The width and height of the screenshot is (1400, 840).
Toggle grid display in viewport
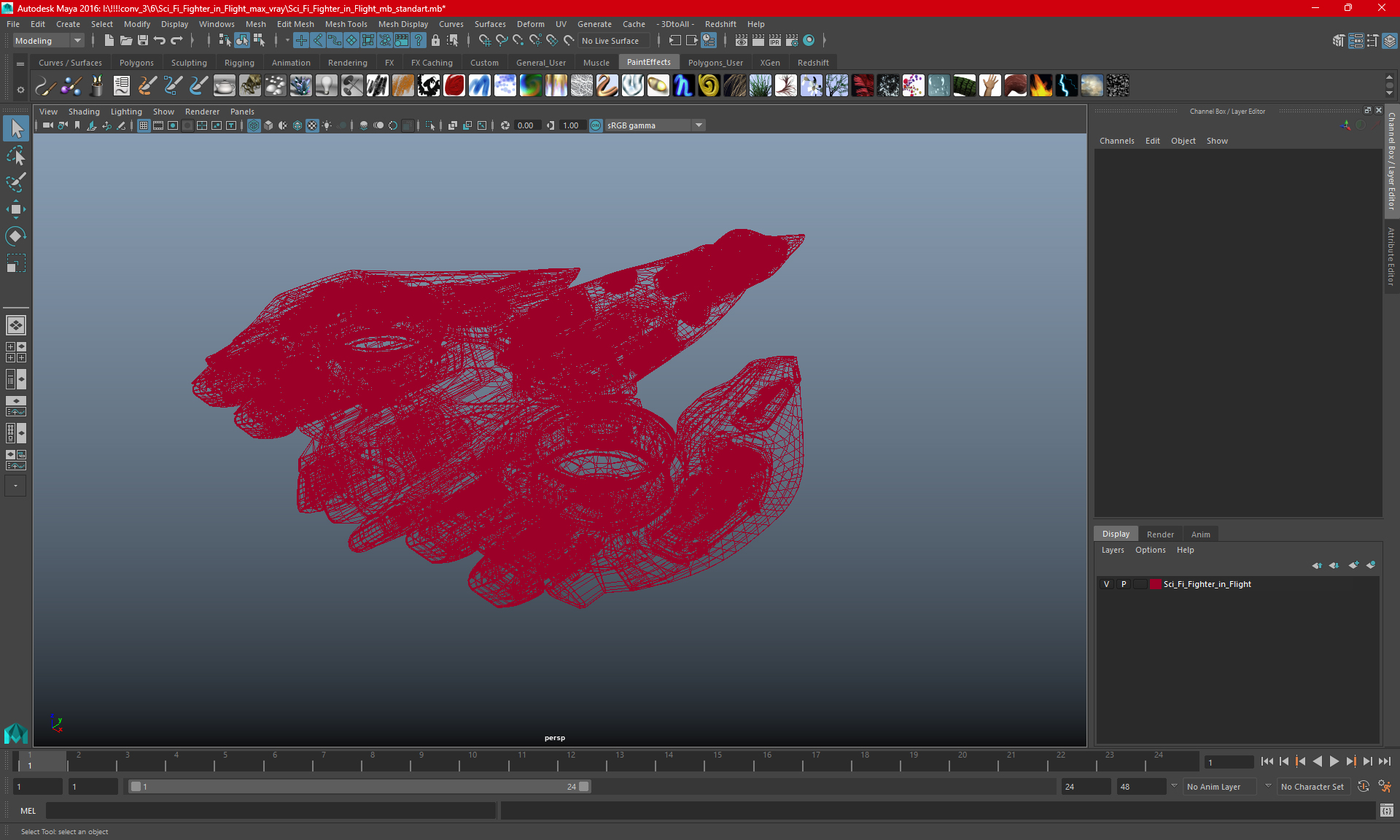pyautogui.click(x=144, y=125)
